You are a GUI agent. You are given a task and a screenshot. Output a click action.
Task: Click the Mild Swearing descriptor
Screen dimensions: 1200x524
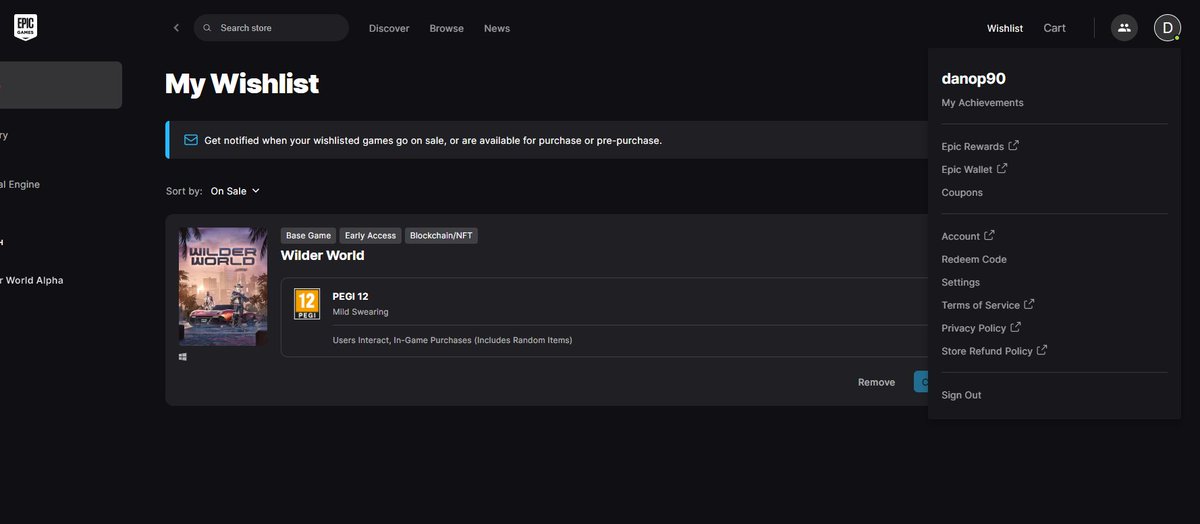tap(361, 312)
